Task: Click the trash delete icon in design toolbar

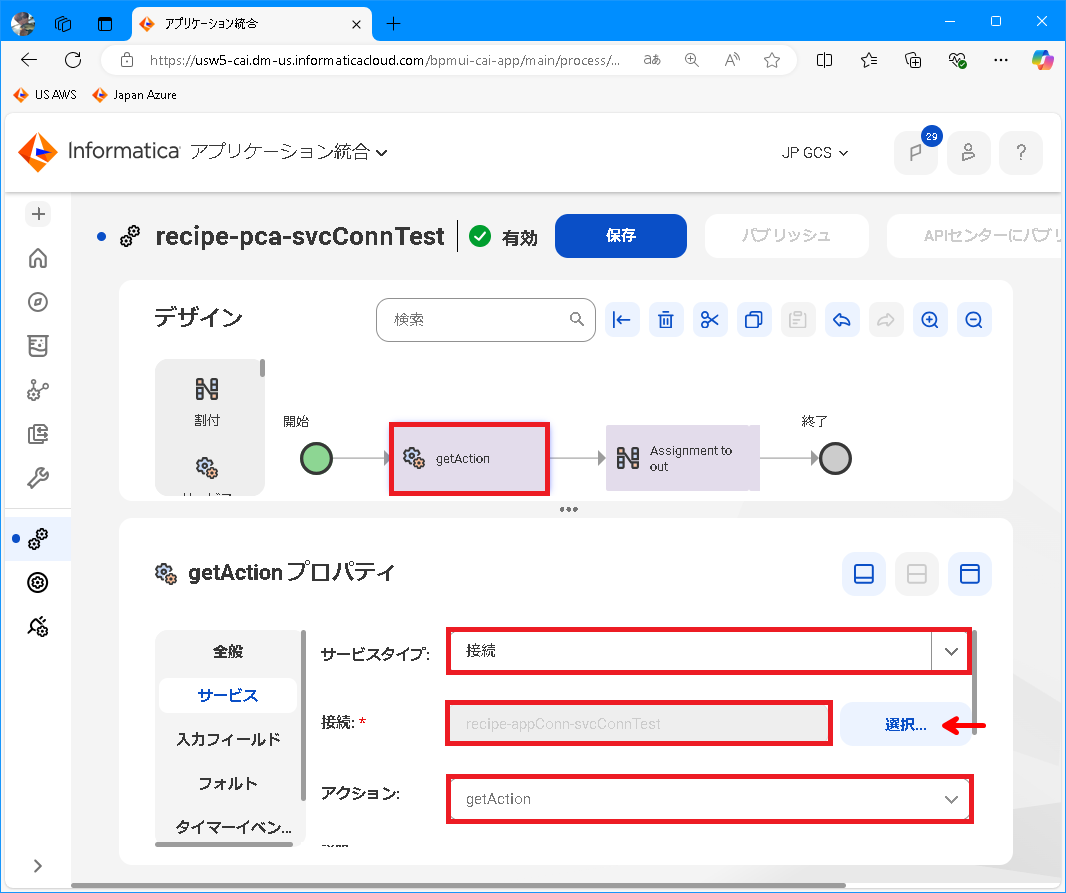Action: (666, 319)
